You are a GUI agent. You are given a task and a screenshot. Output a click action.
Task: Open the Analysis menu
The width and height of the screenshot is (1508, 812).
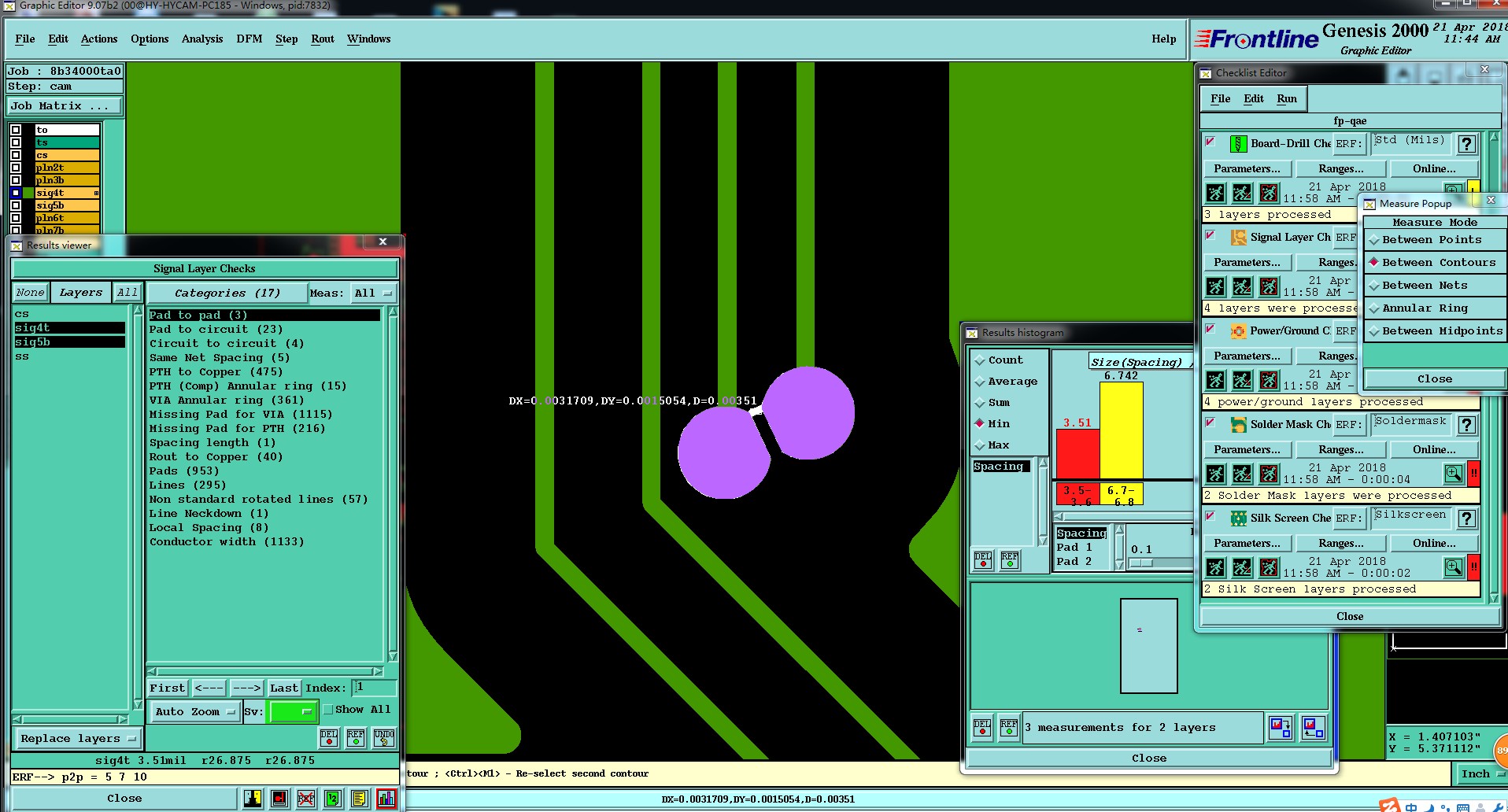point(202,39)
